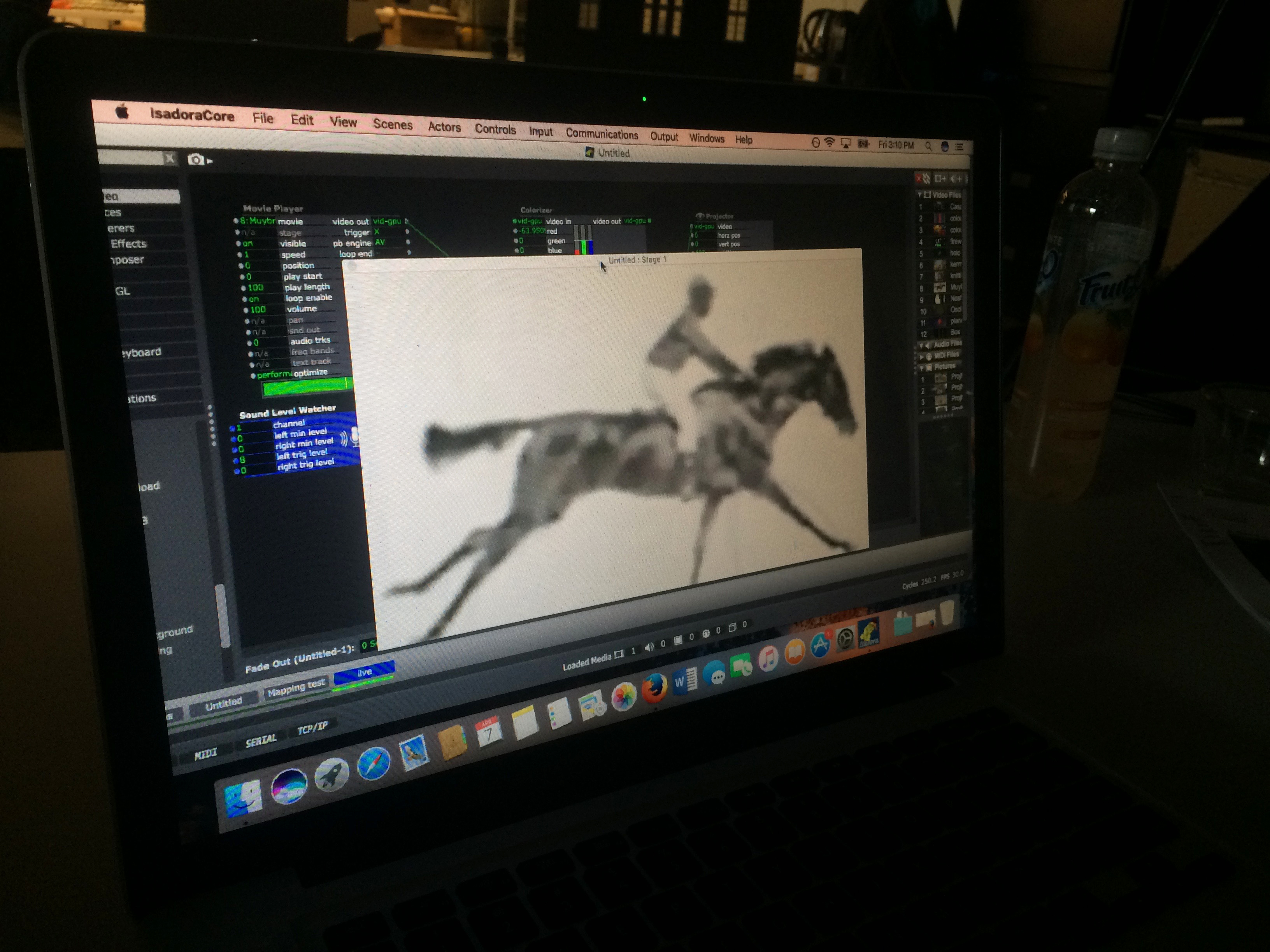Viewport: 1270px width, 952px height.
Task: Open the Scenes menu
Action: coord(393,124)
